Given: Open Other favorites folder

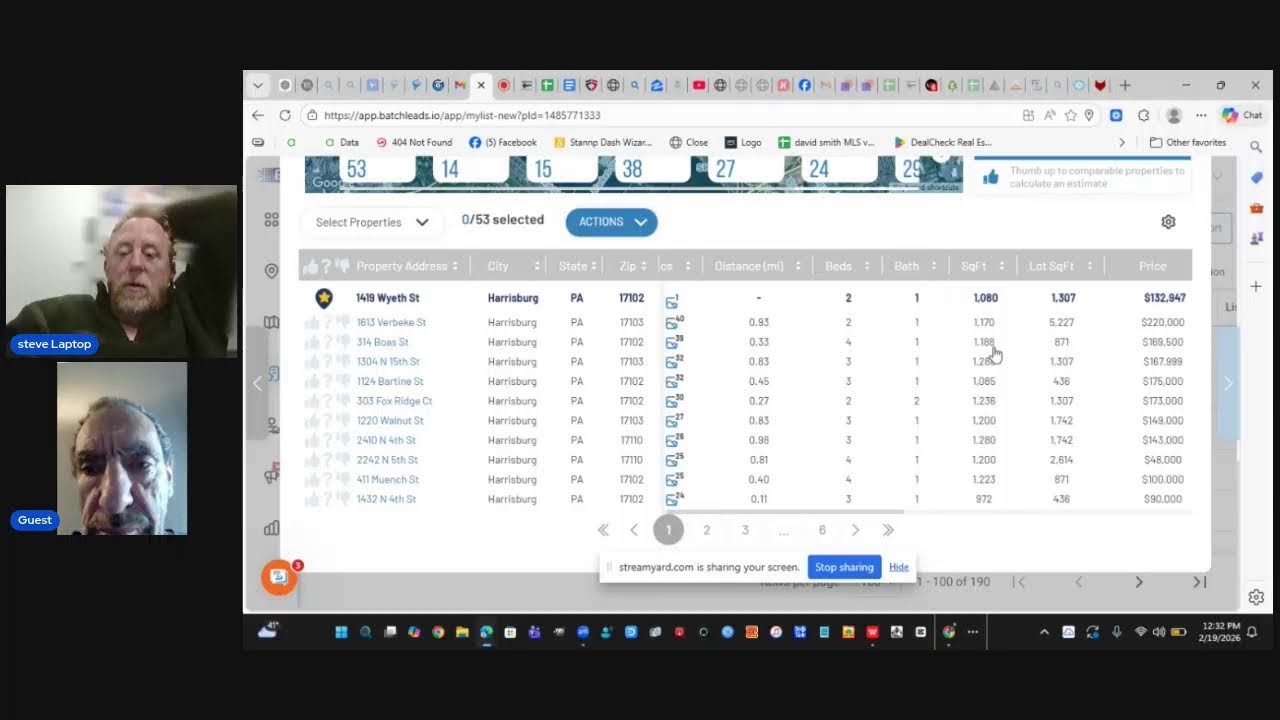Looking at the screenshot, I should 1188,142.
